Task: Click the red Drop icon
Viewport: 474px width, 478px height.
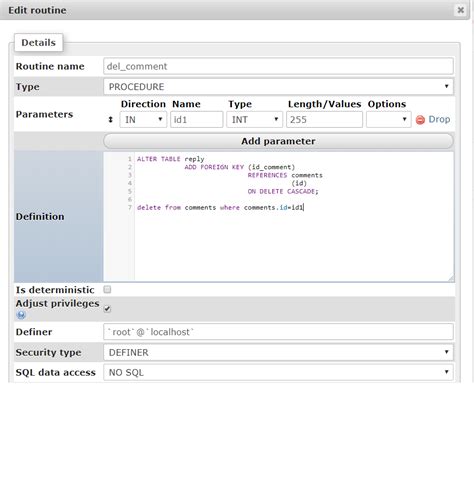Action: [x=420, y=120]
